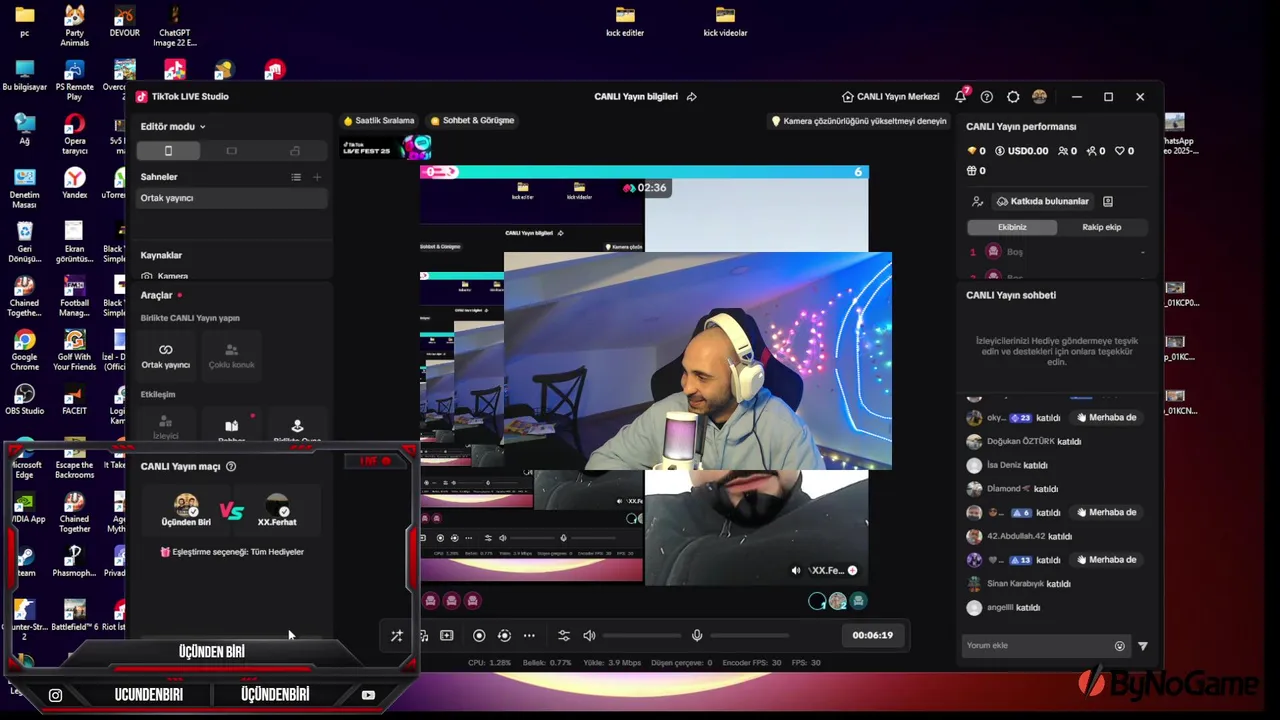
Task: Click the XX.Fe... speaker icon in preview
Action: 796,571
